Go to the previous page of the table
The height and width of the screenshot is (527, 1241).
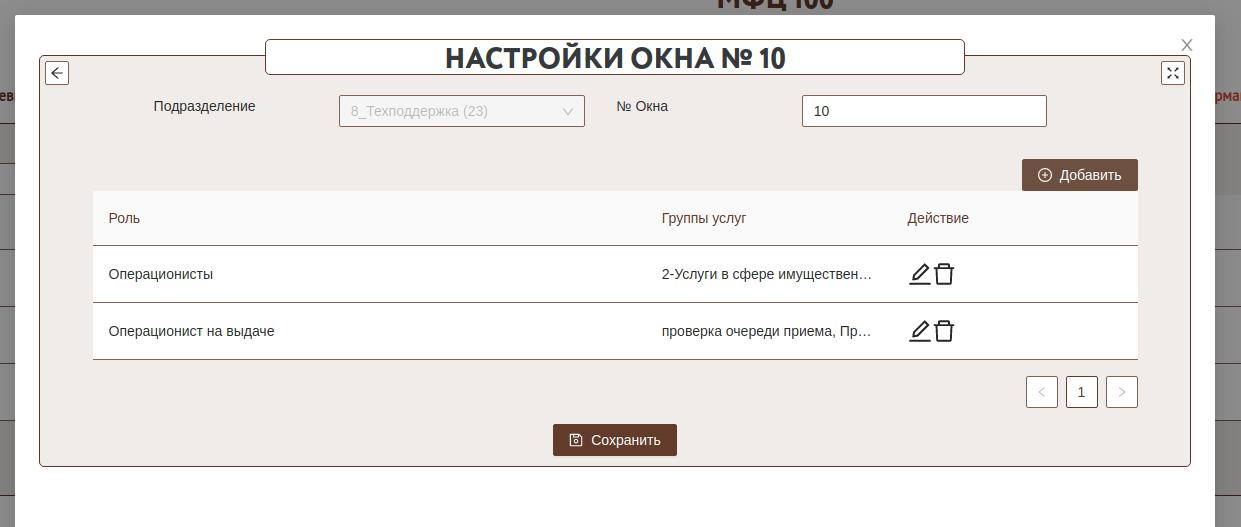(x=1041, y=392)
